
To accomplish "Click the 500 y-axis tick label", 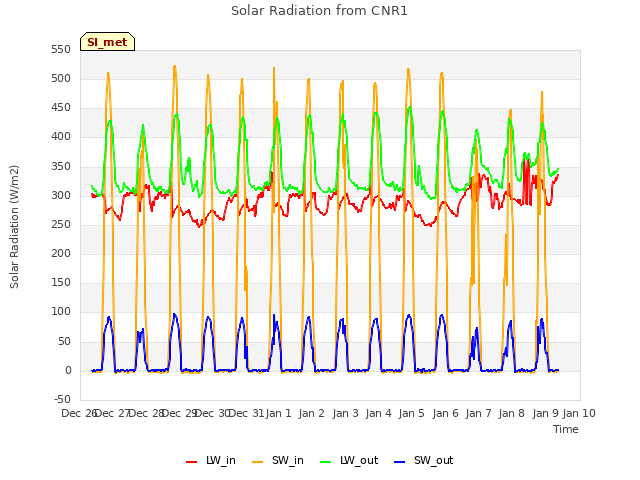I will [61, 78].
